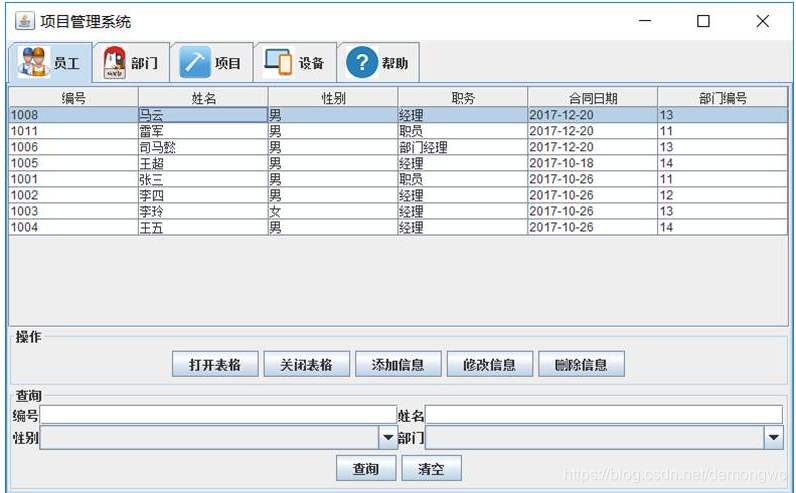Viewport: 796px width, 493px height.
Task: Open the 性别 dropdown arrow
Action: click(388, 437)
